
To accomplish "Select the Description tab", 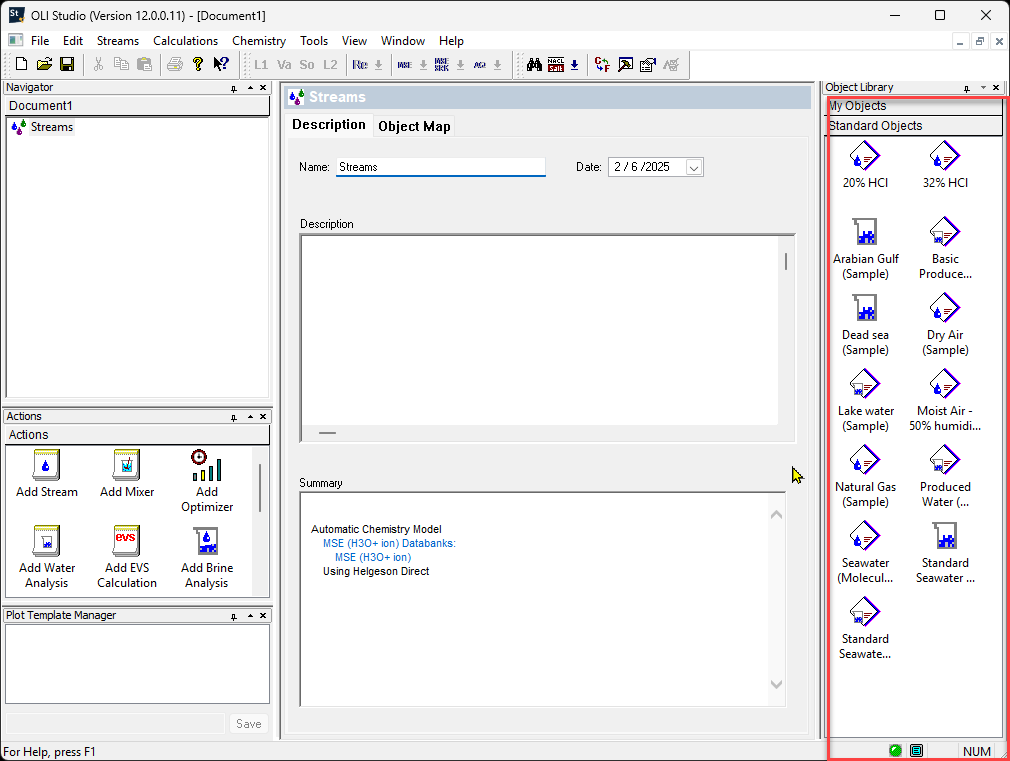I will pyautogui.click(x=329, y=125).
